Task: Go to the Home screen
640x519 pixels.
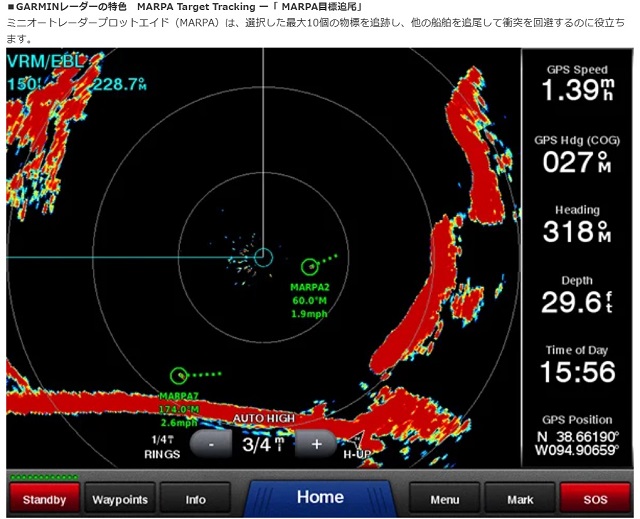Action: (320, 497)
